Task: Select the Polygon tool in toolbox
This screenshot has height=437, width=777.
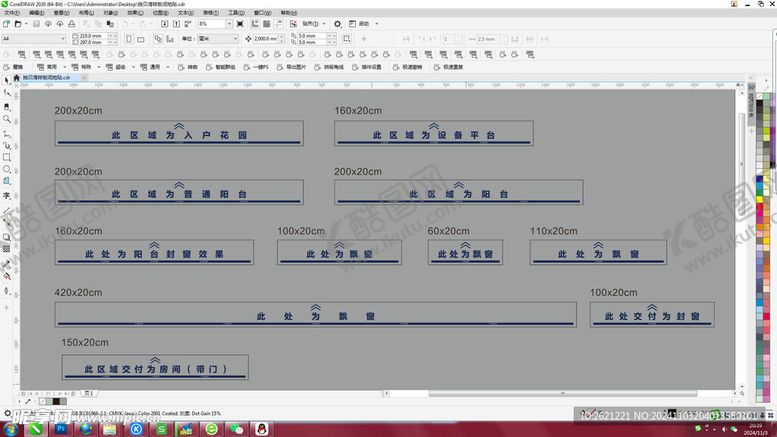Action: (6, 181)
